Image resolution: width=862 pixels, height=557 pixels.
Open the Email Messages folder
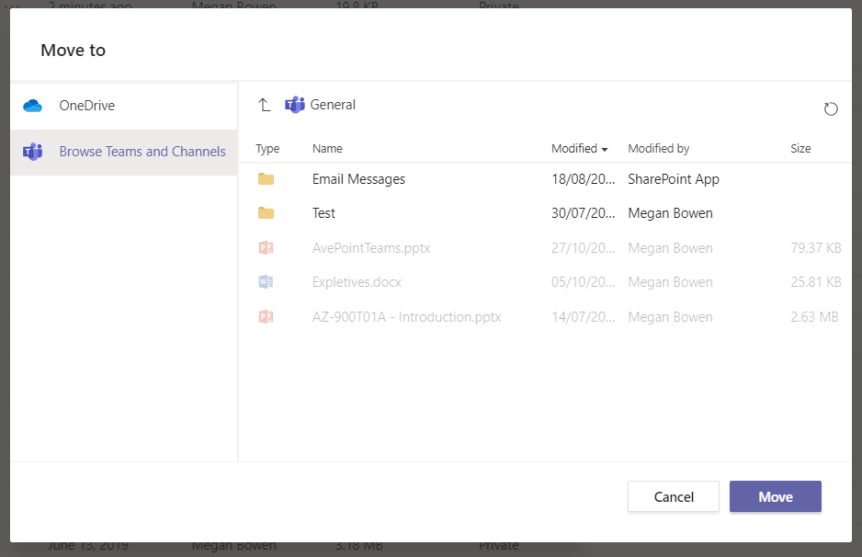(358, 179)
